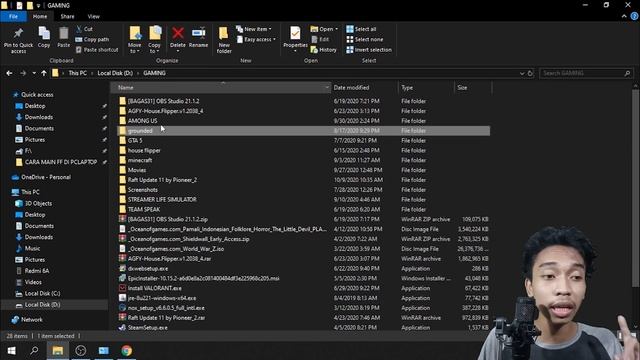Click the Rename icon
The width and height of the screenshot is (640, 360).
[x=198, y=33]
